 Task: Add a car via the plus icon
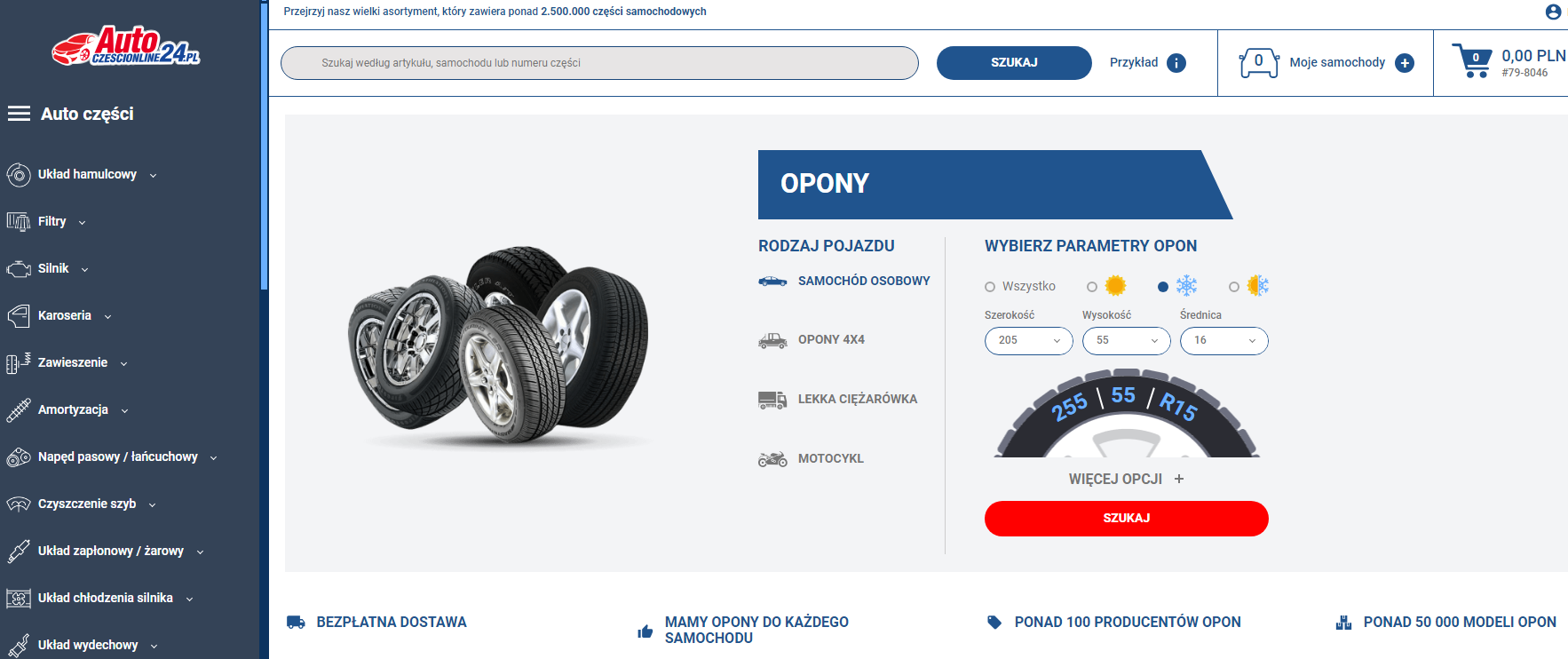[1405, 63]
